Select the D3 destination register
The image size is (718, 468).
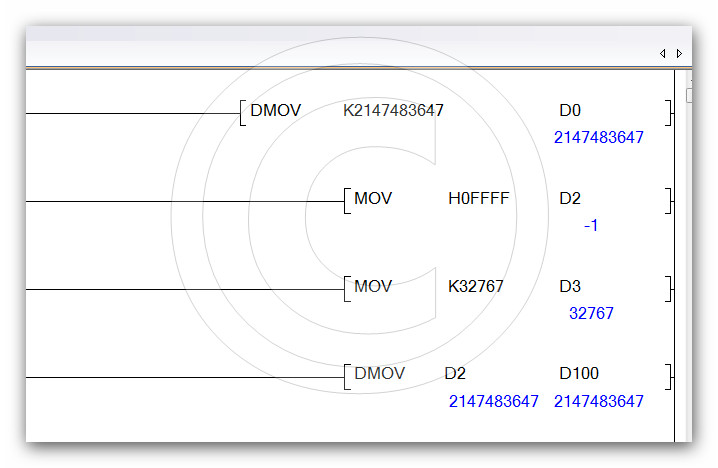[570, 286]
